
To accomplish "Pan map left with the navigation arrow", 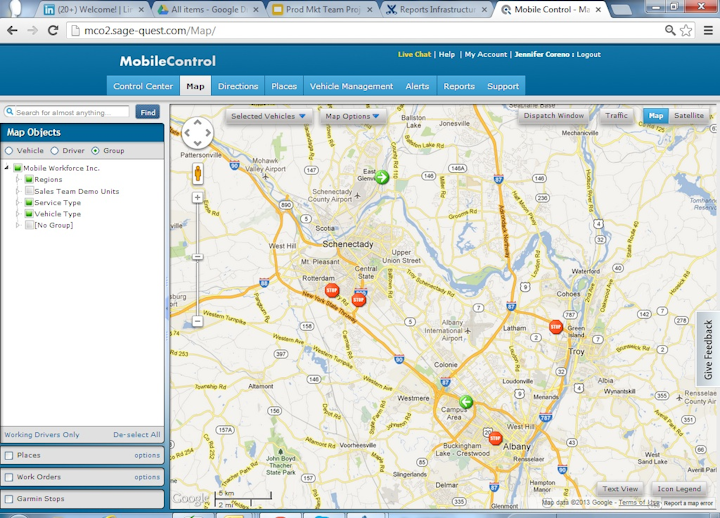I will (x=187, y=133).
